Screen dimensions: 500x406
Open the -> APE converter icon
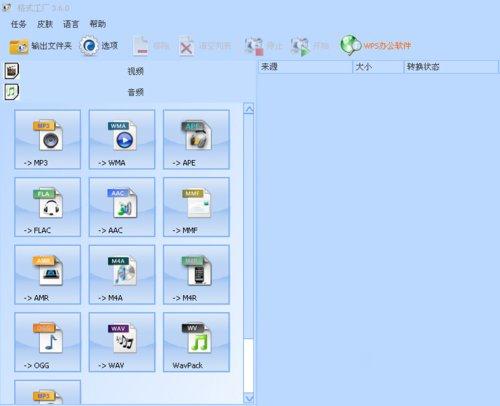(x=196, y=139)
